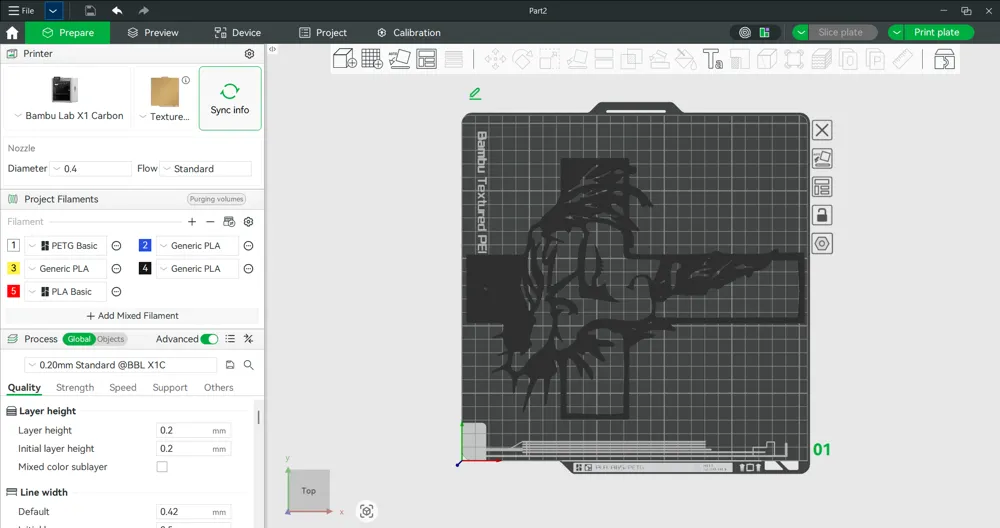Open the Assembly view icon

(x=944, y=59)
